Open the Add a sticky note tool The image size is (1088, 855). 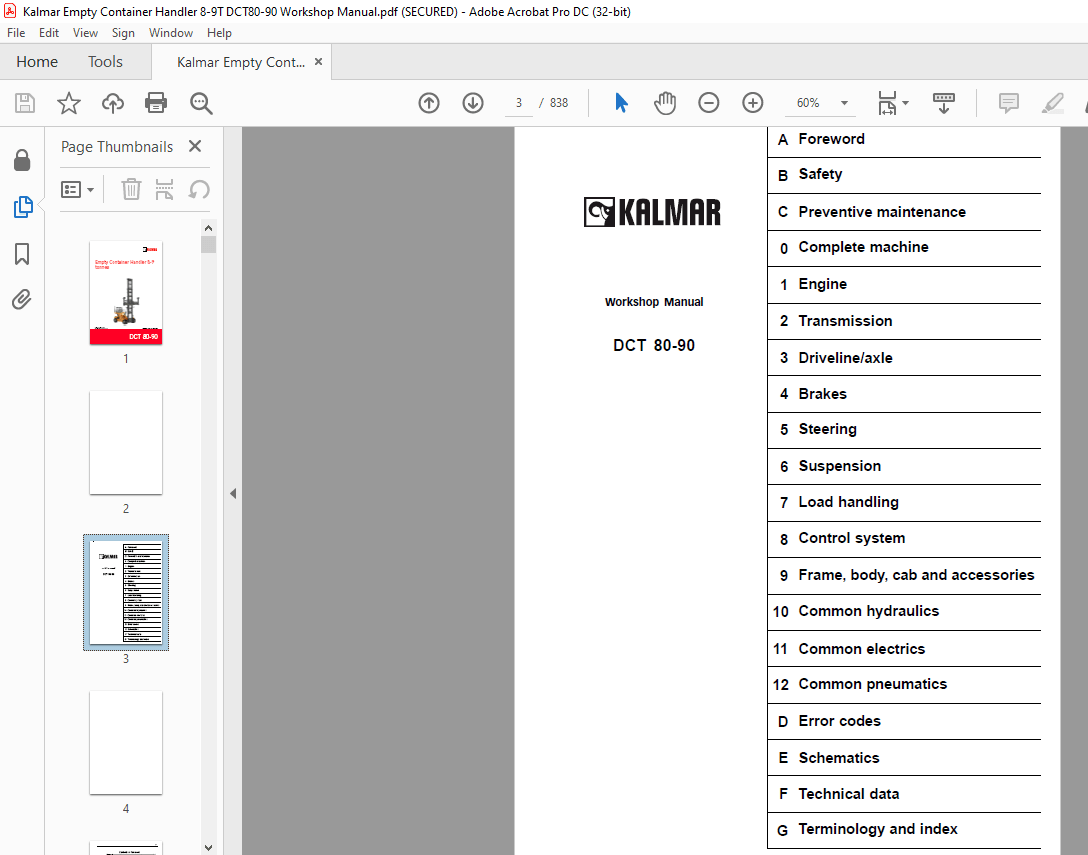click(x=1008, y=103)
